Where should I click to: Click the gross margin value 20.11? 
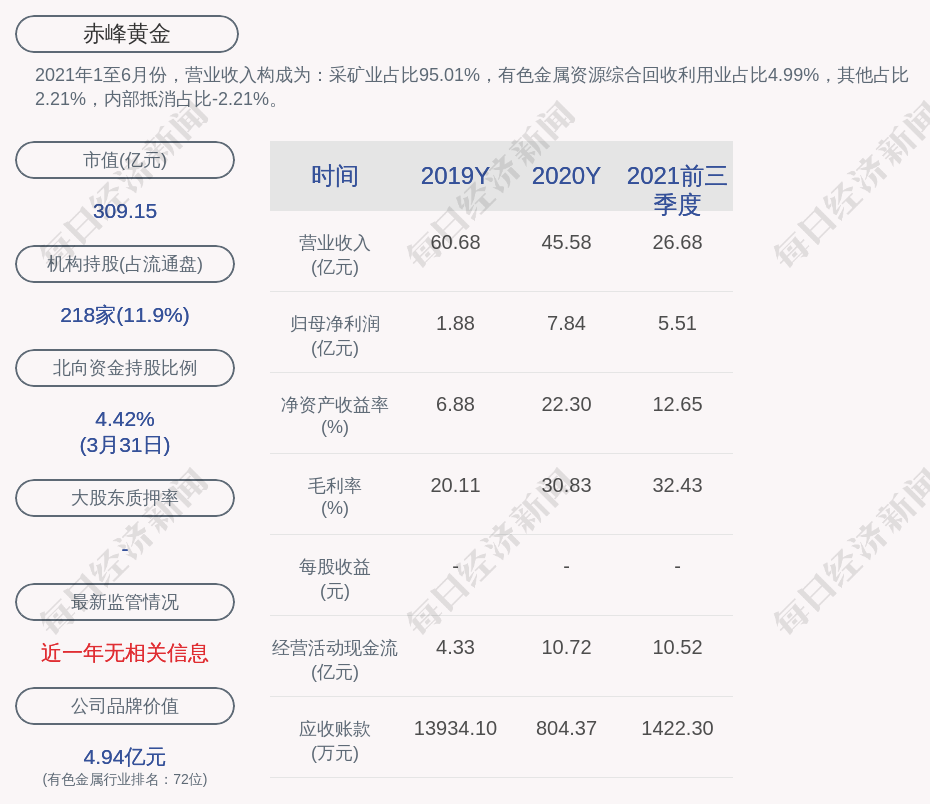pyautogui.click(x=455, y=486)
